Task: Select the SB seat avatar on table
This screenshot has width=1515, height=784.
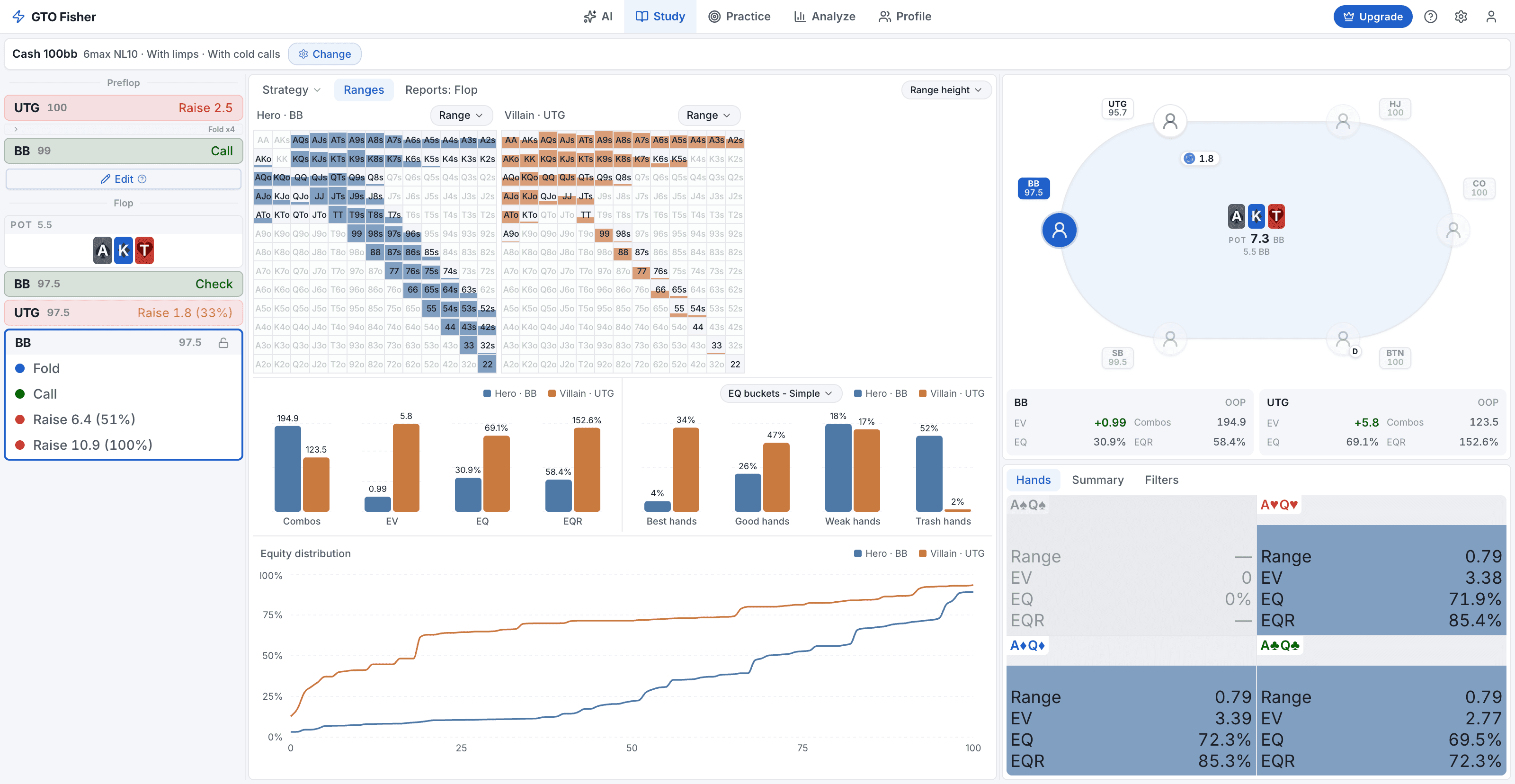Action: point(1170,339)
